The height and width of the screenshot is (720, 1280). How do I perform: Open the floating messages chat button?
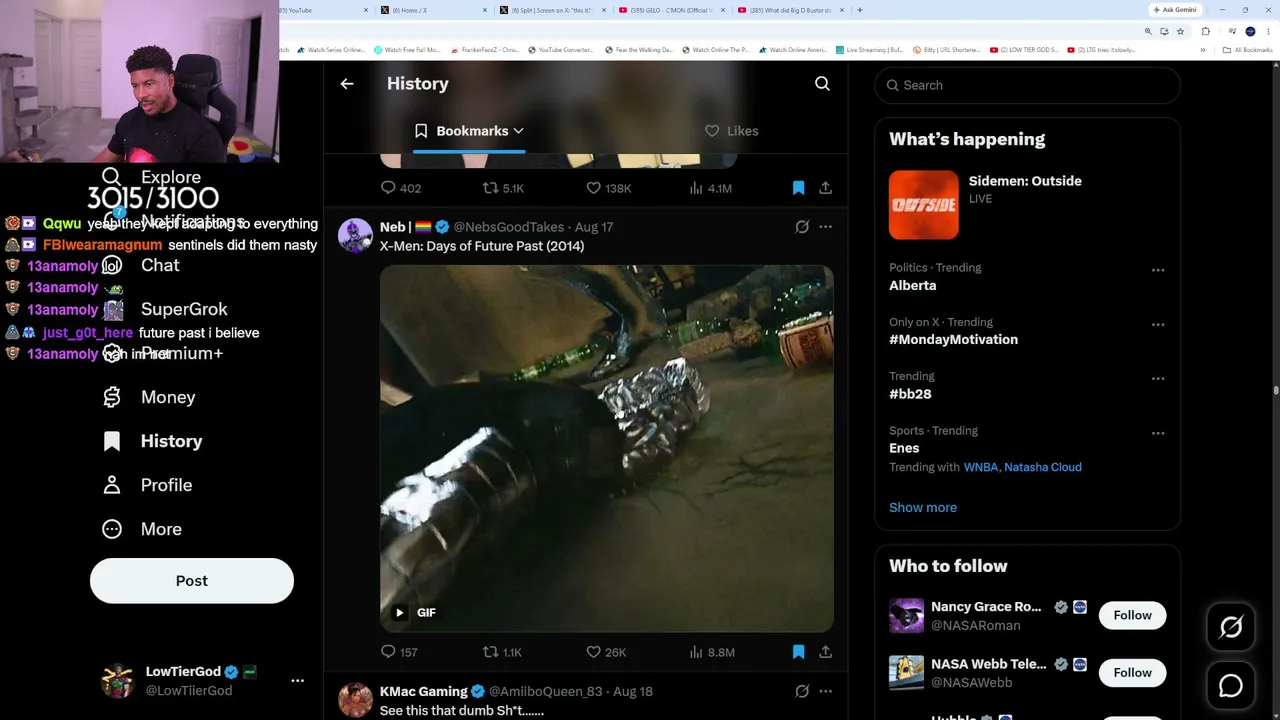click(x=1231, y=685)
